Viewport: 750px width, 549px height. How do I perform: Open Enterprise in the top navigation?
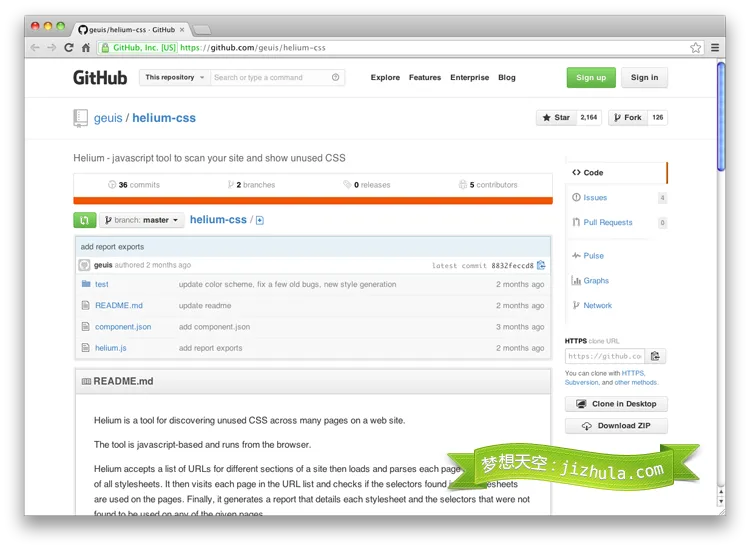(469, 77)
